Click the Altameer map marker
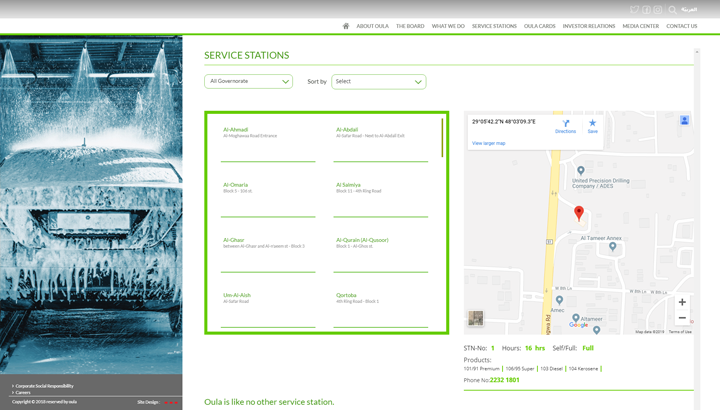The height and width of the screenshot is (410, 720). tap(575, 318)
